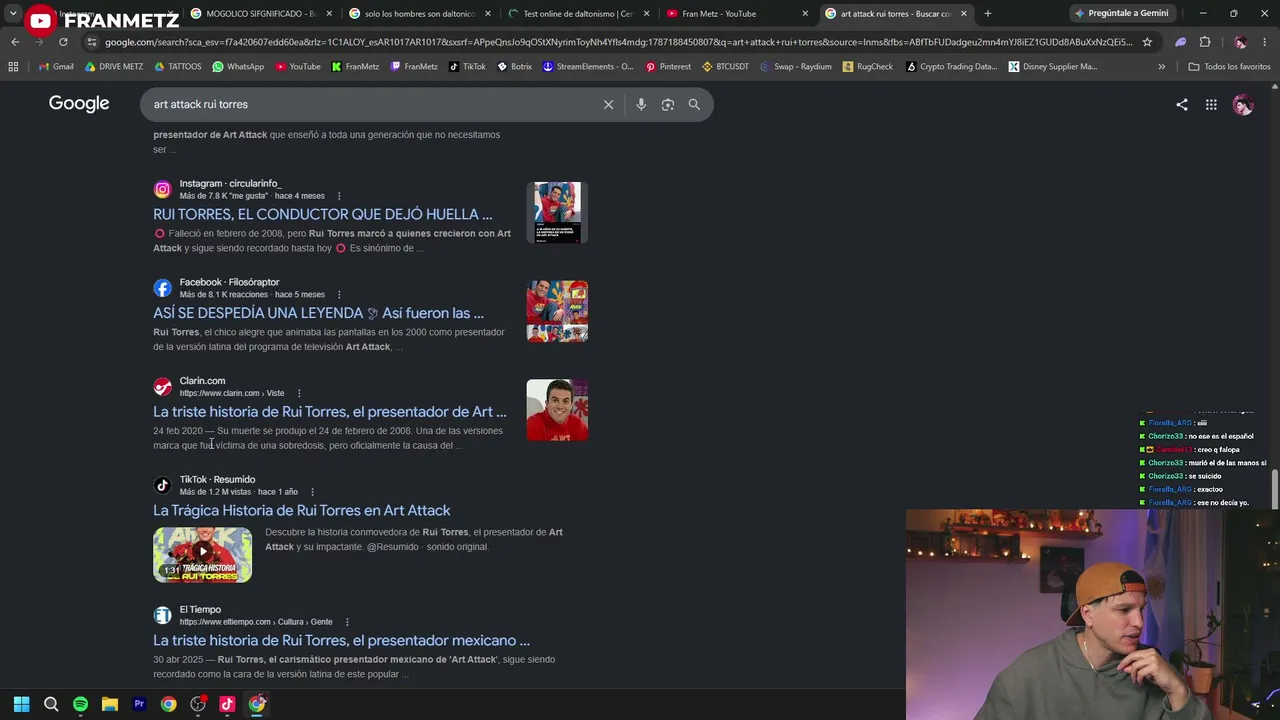Play the TikTok video thumbnail preview
Viewport: 1280px width, 720px height.
pos(202,555)
